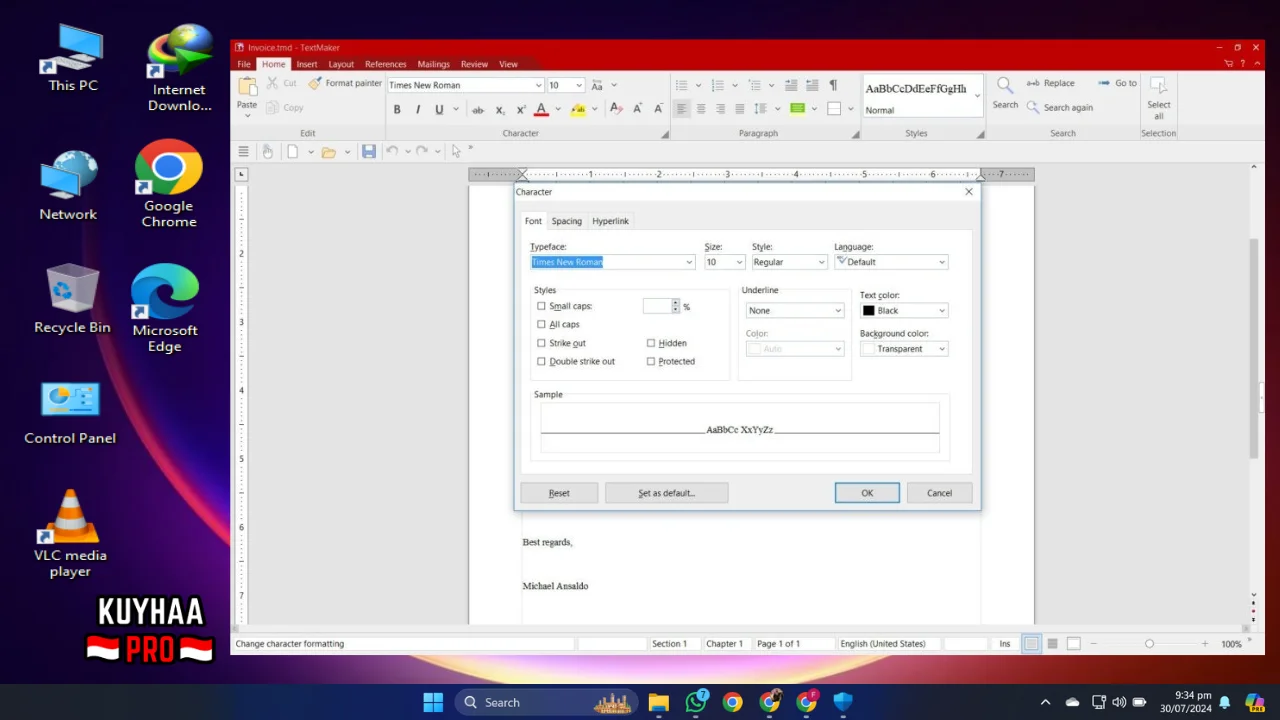Image resolution: width=1280 pixels, height=720 pixels.
Task: Click the numbered list icon
Action: point(718,85)
